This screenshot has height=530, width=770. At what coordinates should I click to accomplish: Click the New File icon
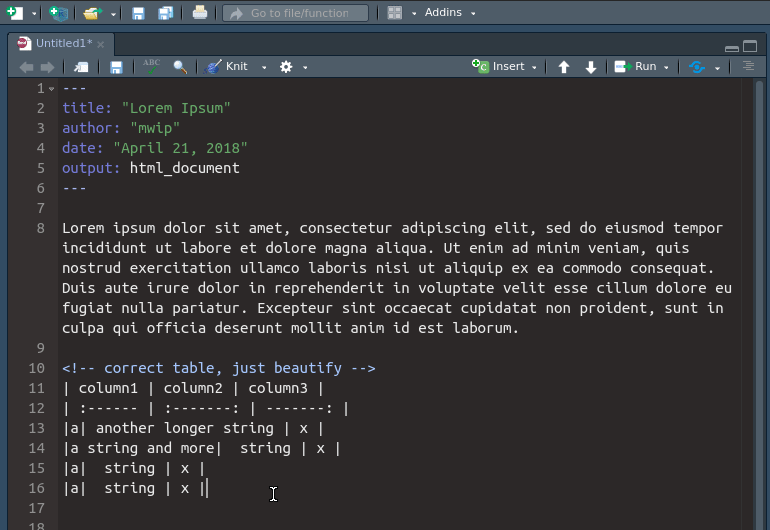click(x=15, y=13)
